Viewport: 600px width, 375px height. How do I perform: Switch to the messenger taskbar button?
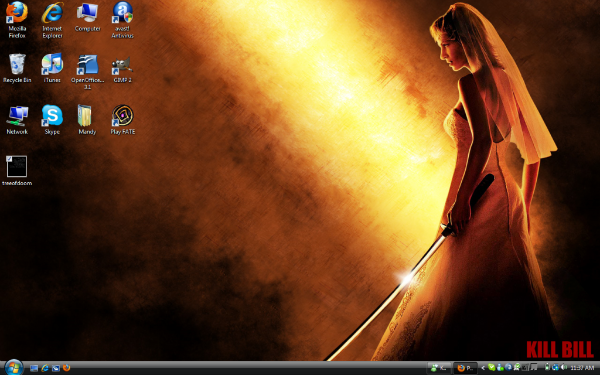tap(439, 368)
